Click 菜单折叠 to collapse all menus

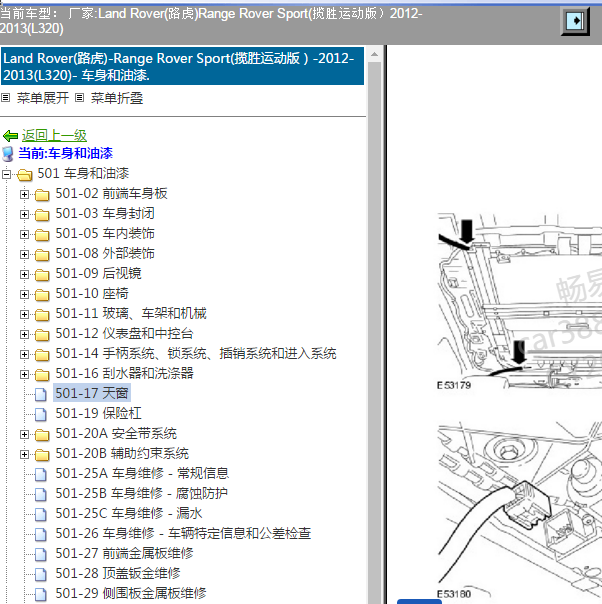tap(117, 98)
